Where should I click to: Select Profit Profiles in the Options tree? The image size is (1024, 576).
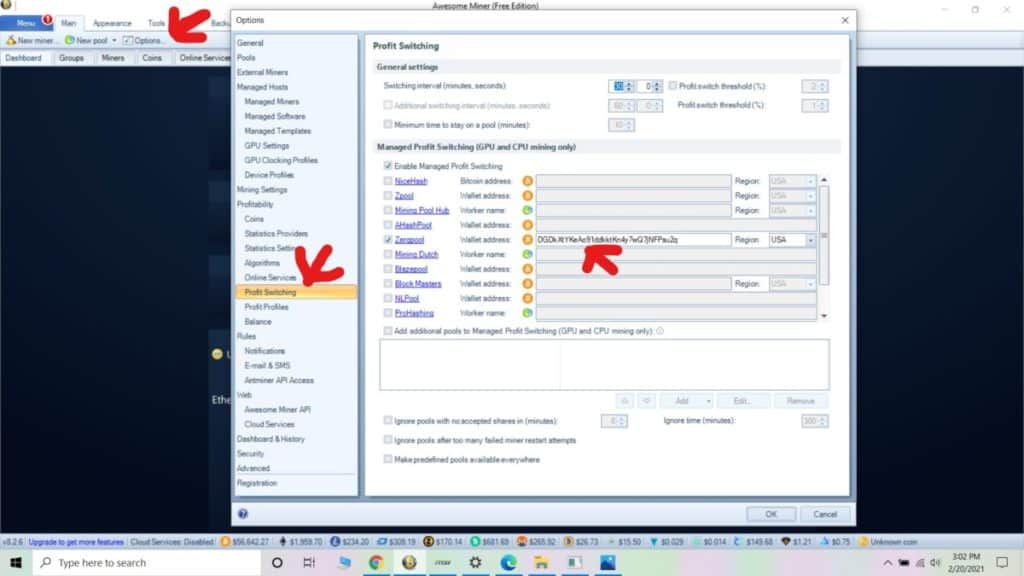point(266,307)
